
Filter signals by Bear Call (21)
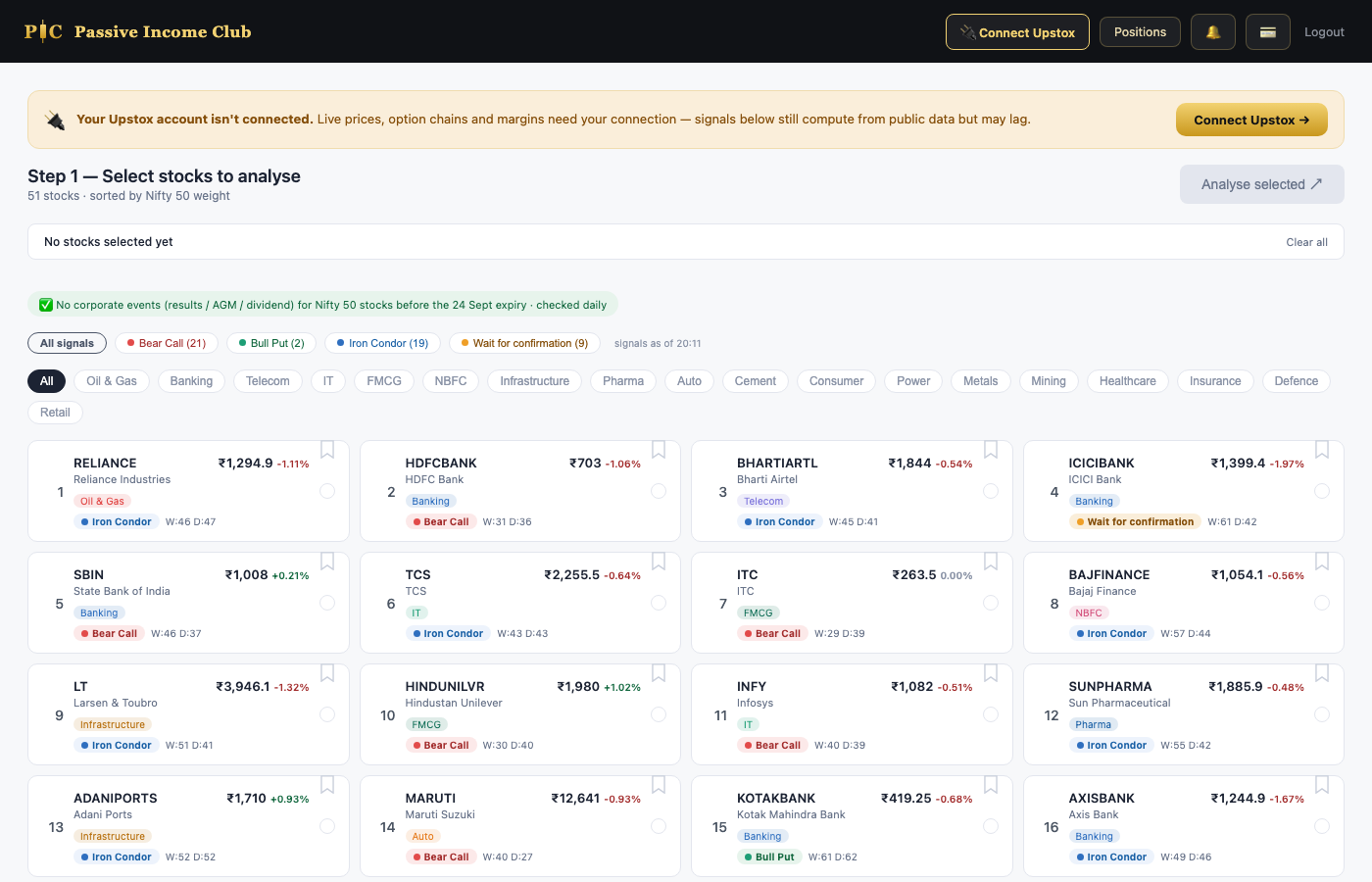167,343
